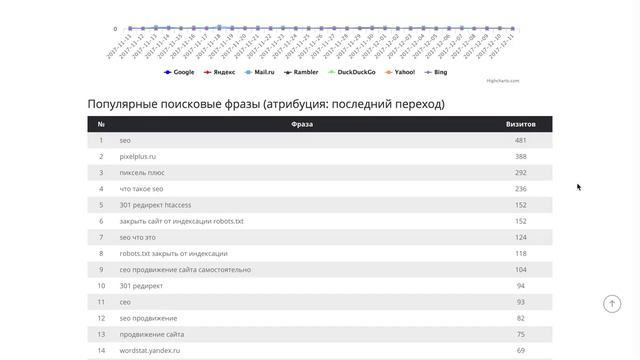
Task: Select the phrase 'продвижение сайта' in row 13
Action: click(x=151, y=334)
